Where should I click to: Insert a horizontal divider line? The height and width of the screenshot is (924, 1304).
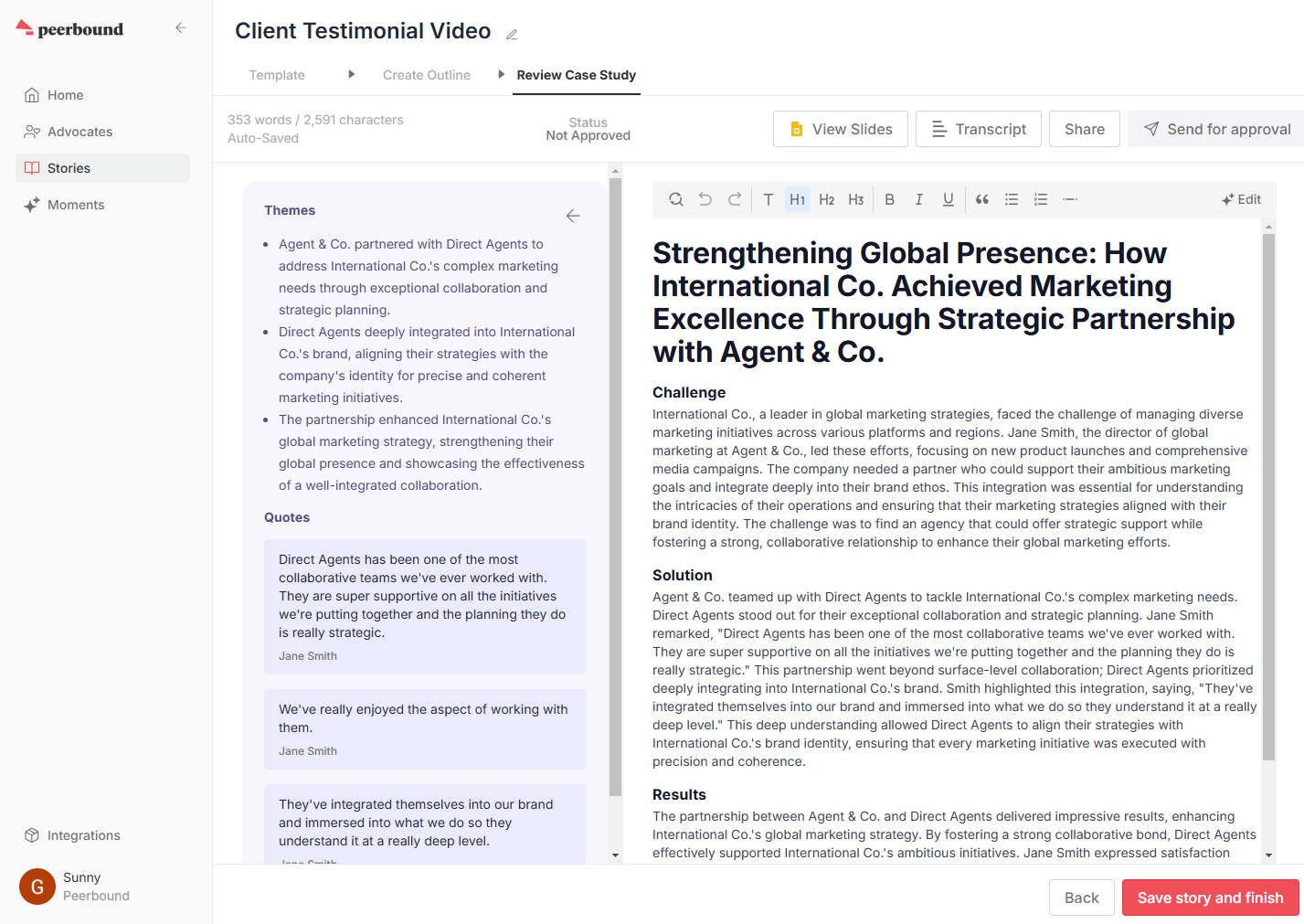coord(1070,199)
